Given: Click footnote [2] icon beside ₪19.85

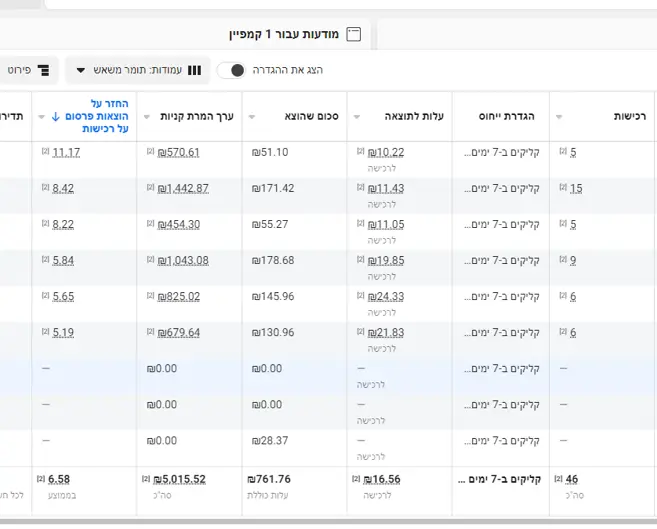Looking at the screenshot, I should click(x=360, y=259).
